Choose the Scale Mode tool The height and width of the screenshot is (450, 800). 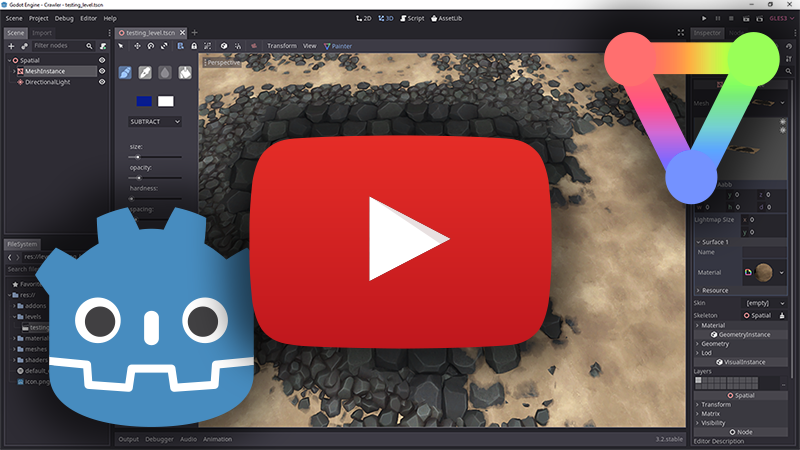coord(164,46)
